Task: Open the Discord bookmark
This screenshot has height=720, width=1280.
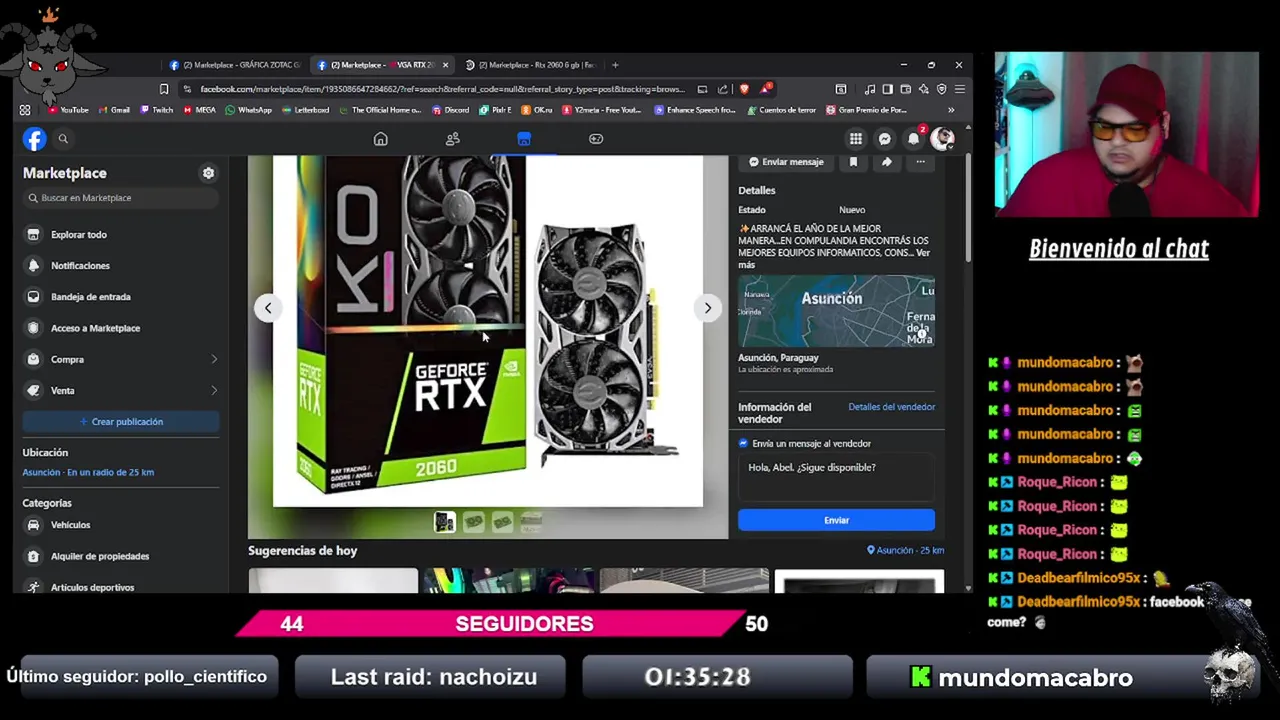Action: (x=451, y=110)
